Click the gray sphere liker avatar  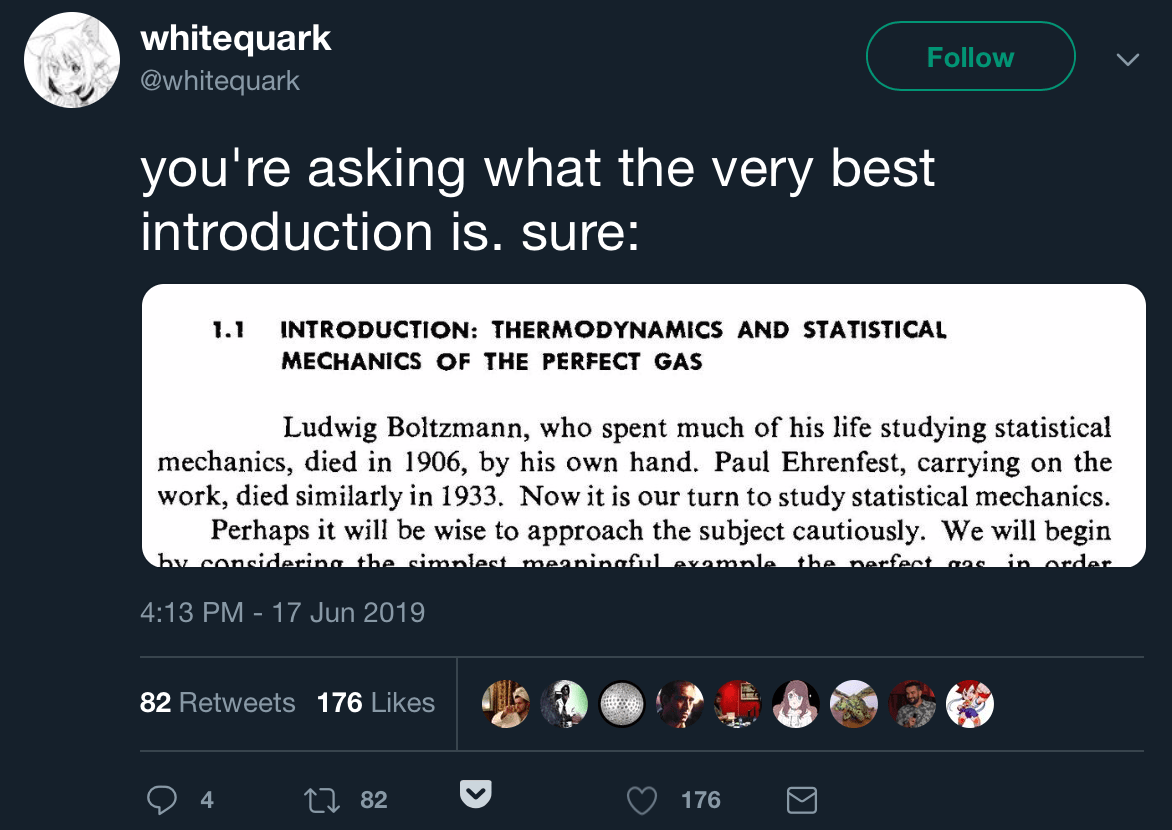click(622, 704)
